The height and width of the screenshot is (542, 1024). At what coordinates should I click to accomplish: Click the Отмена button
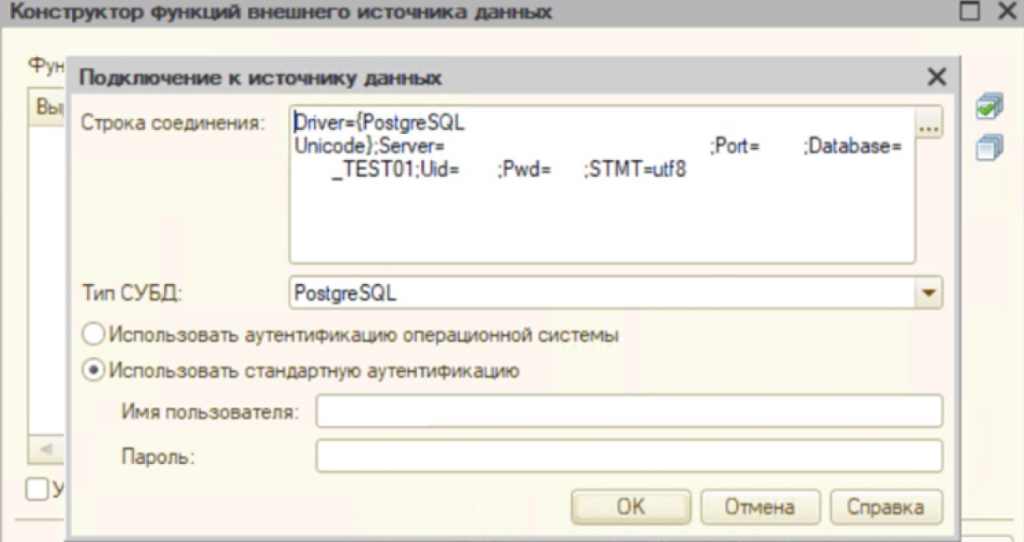(760, 507)
